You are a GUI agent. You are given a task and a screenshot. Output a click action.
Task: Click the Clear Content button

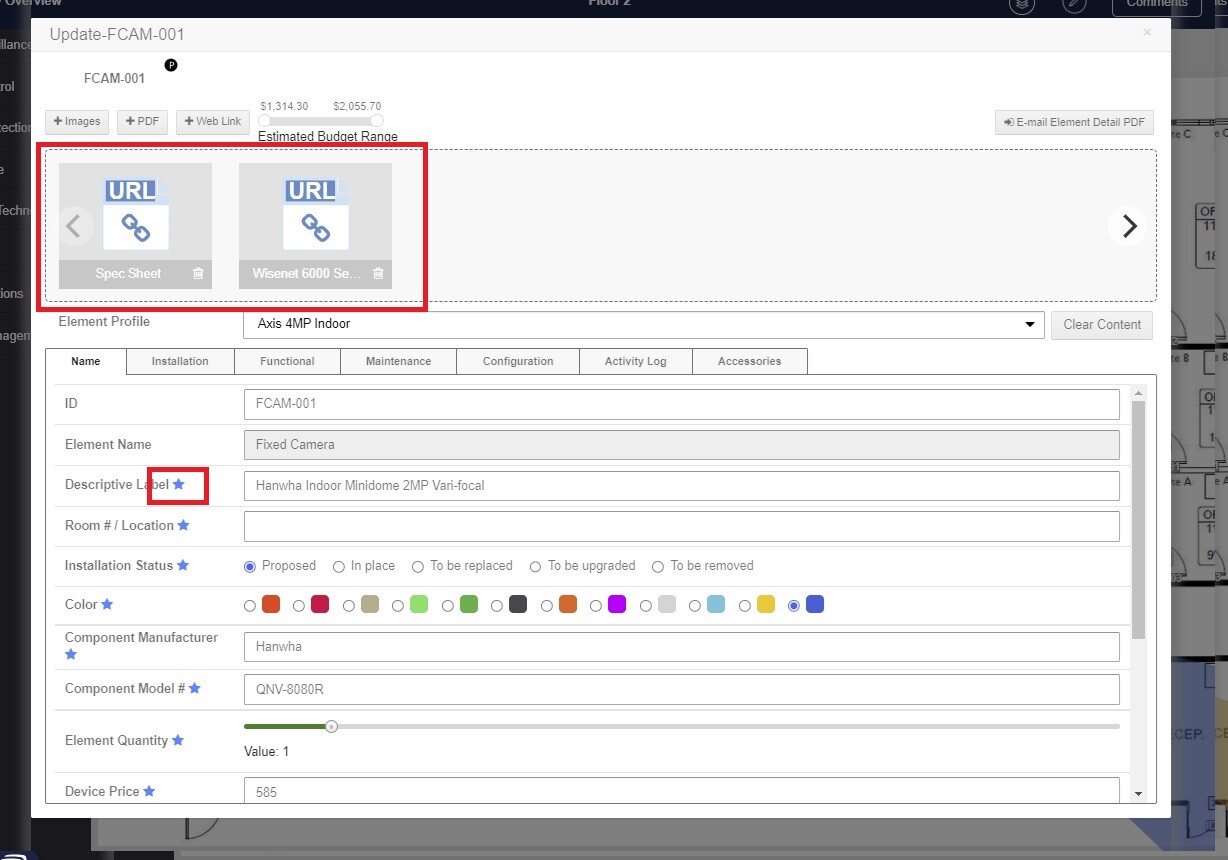pyautogui.click(x=1101, y=324)
